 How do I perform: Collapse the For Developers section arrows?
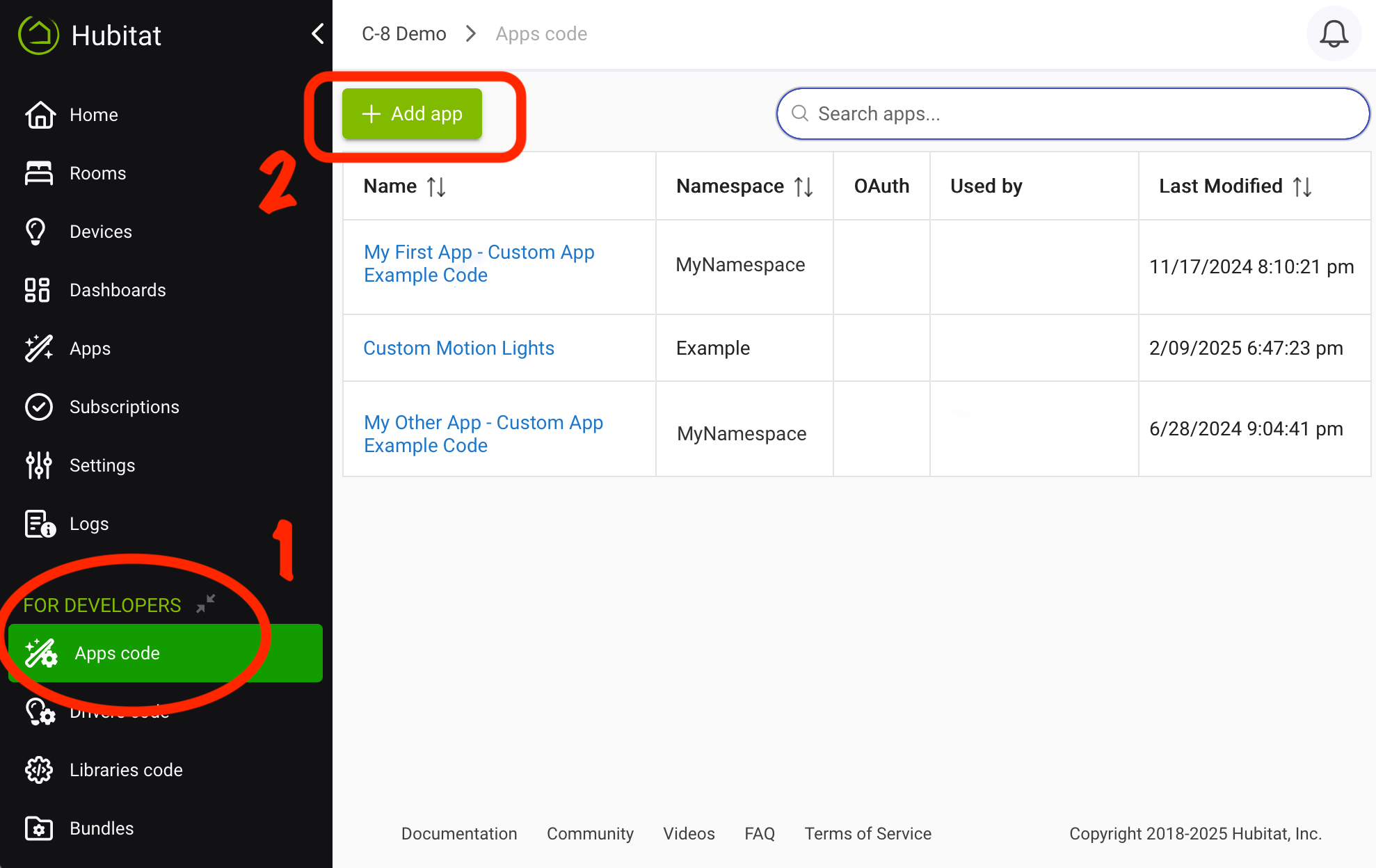[x=206, y=604]
